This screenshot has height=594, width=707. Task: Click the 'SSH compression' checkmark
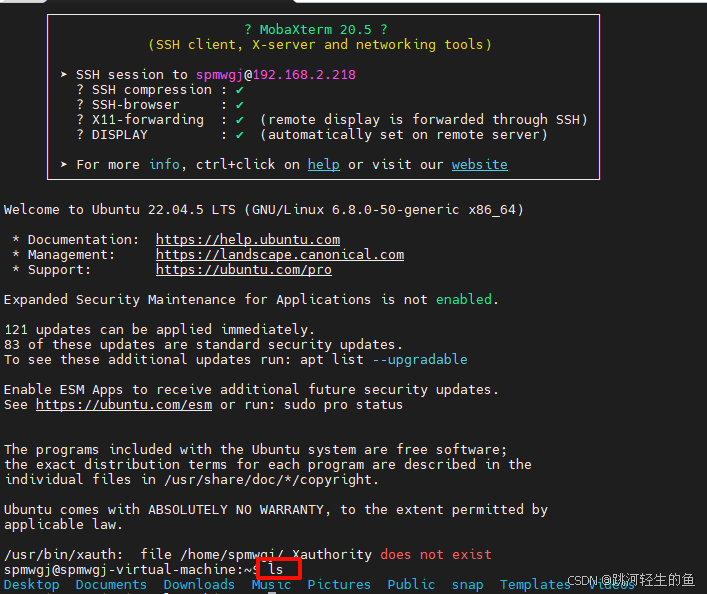tap(239, 90)
